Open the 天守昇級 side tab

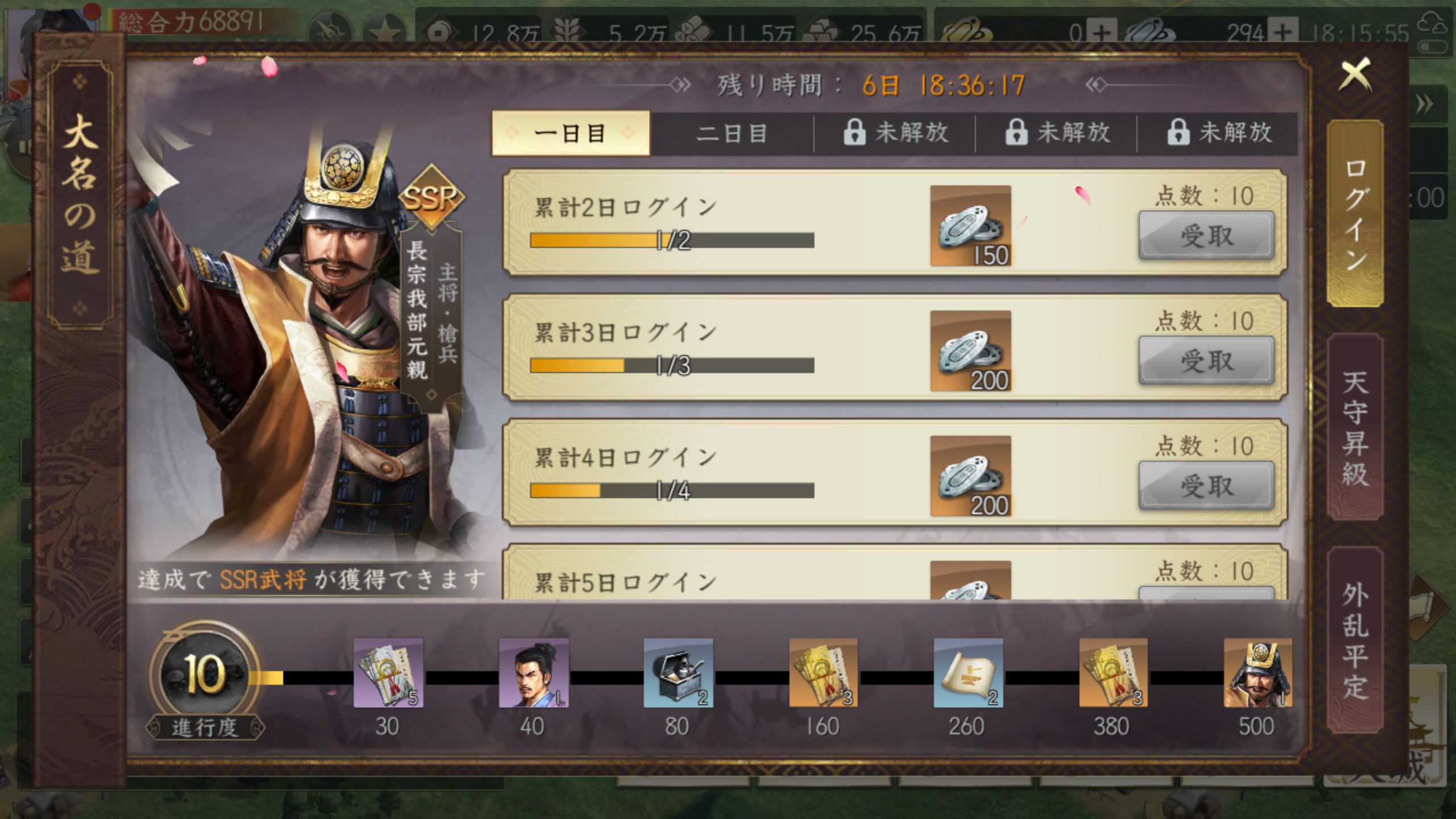(x=1355, y=428)
